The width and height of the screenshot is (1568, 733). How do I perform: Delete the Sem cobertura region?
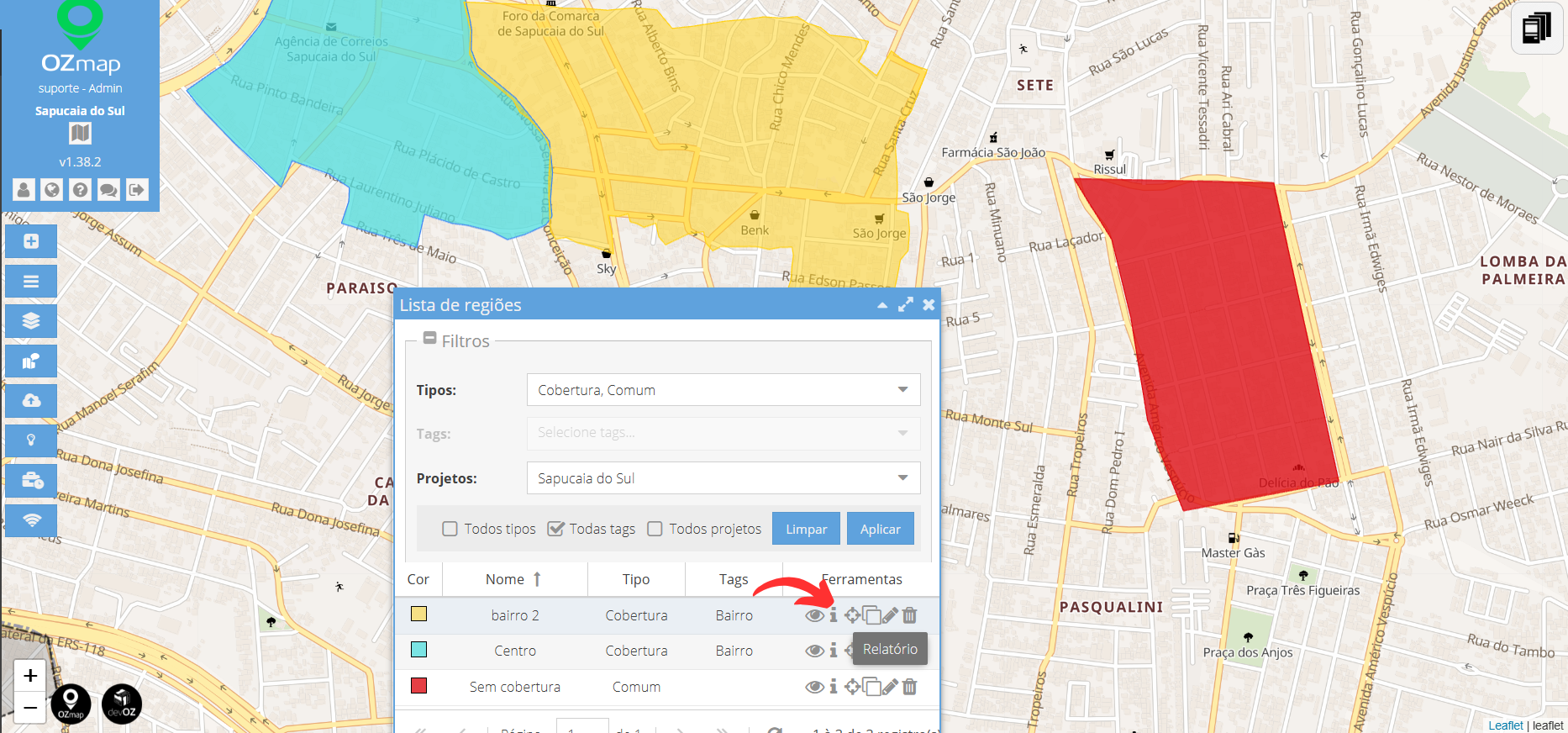909,687
